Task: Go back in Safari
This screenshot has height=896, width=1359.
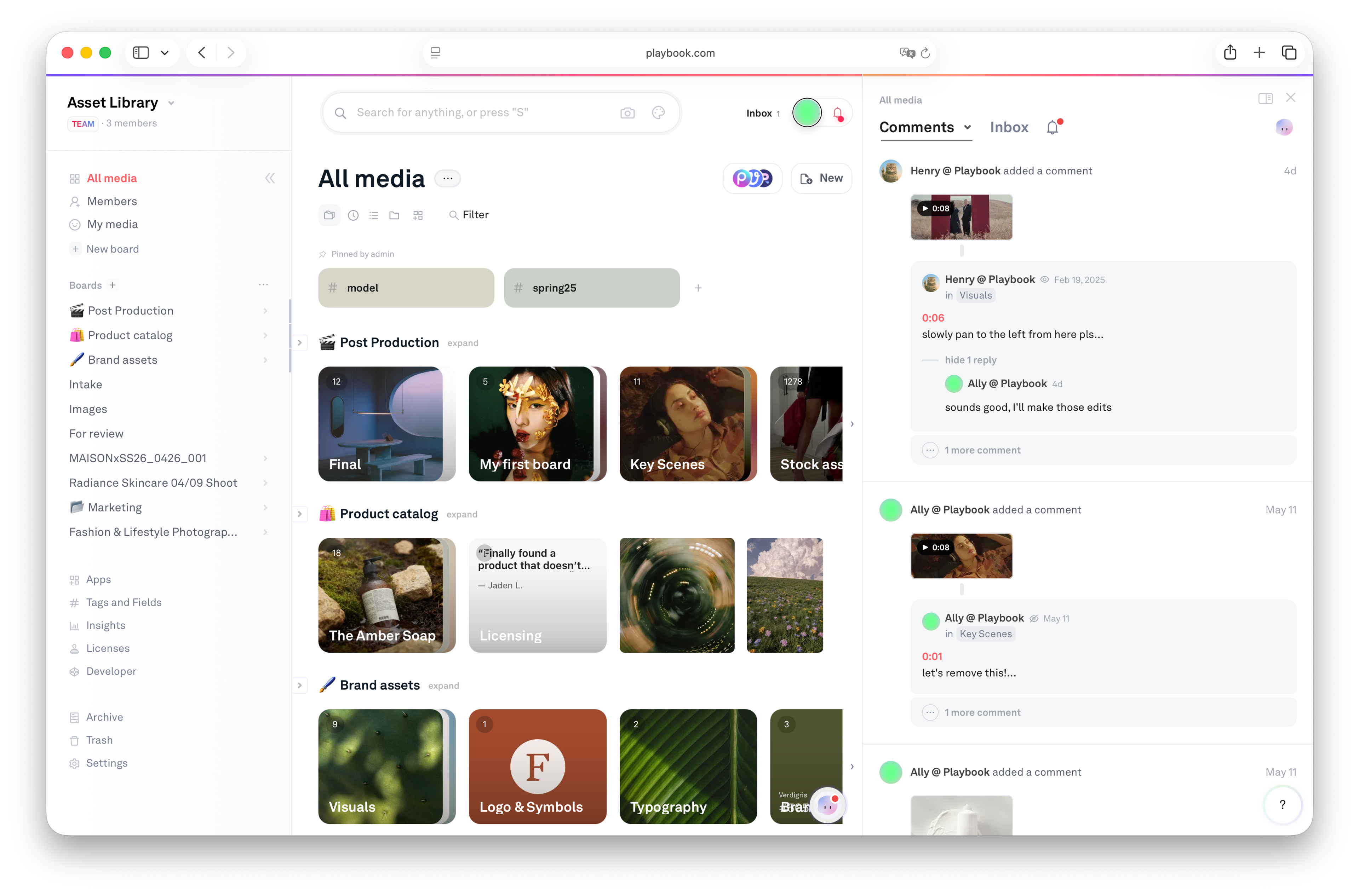Action: tap(202, 53)
